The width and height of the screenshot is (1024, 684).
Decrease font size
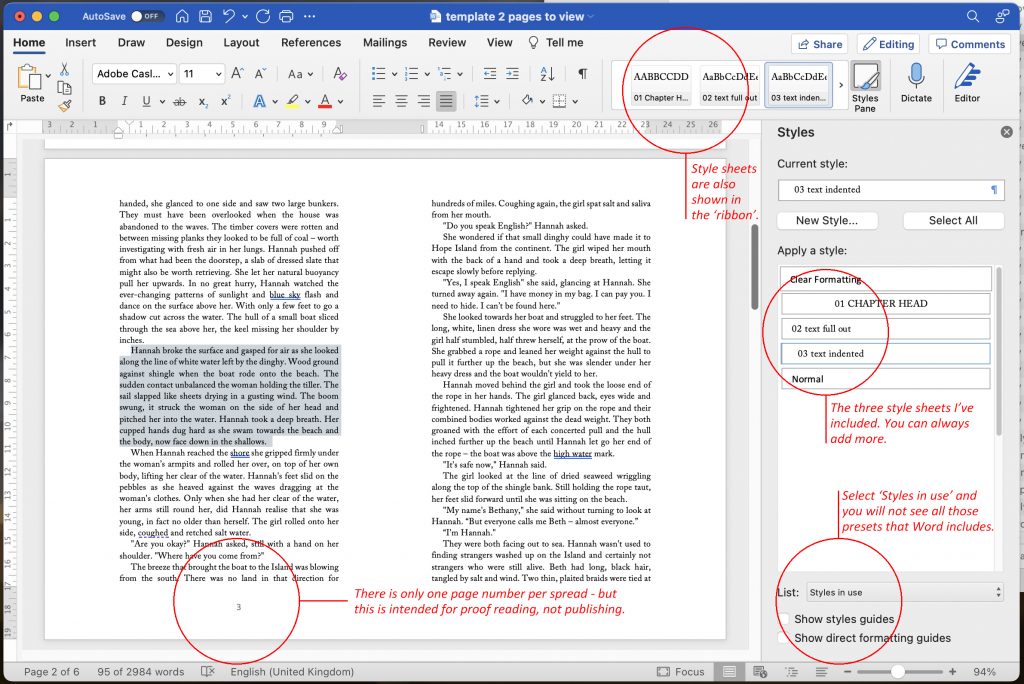260,74
